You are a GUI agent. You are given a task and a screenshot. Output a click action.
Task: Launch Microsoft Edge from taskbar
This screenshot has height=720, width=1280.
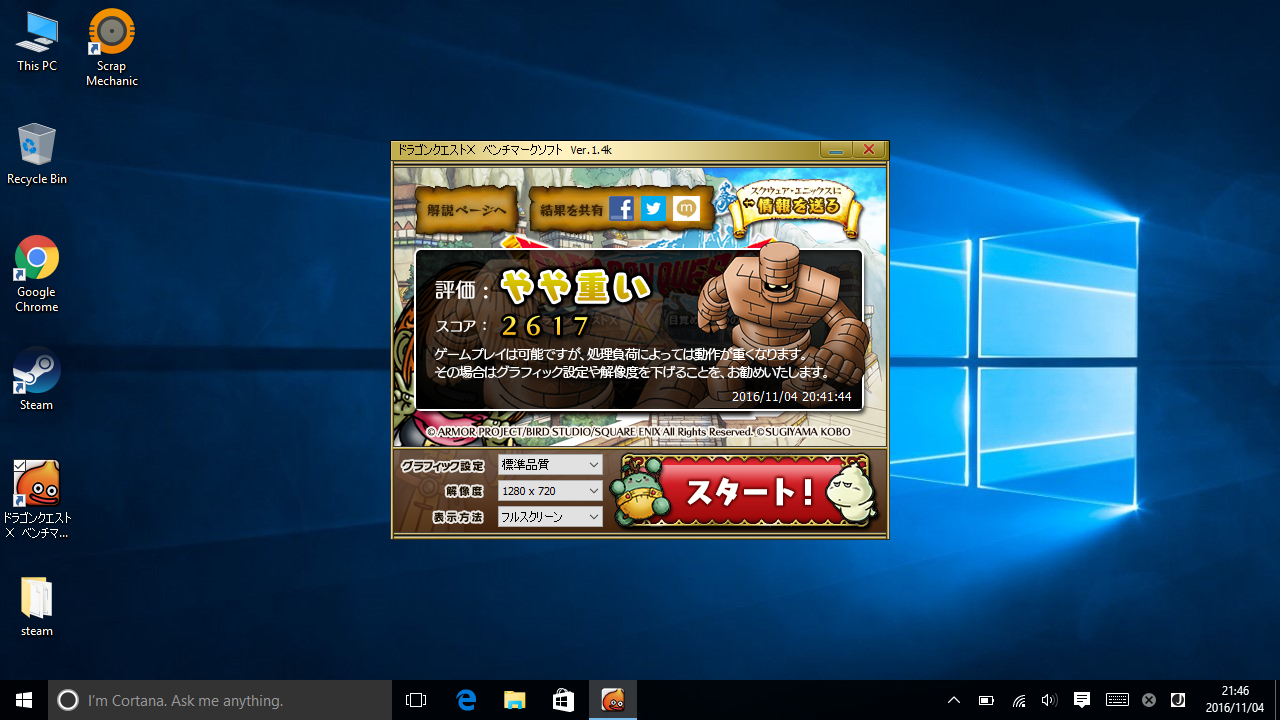[465, 700]
